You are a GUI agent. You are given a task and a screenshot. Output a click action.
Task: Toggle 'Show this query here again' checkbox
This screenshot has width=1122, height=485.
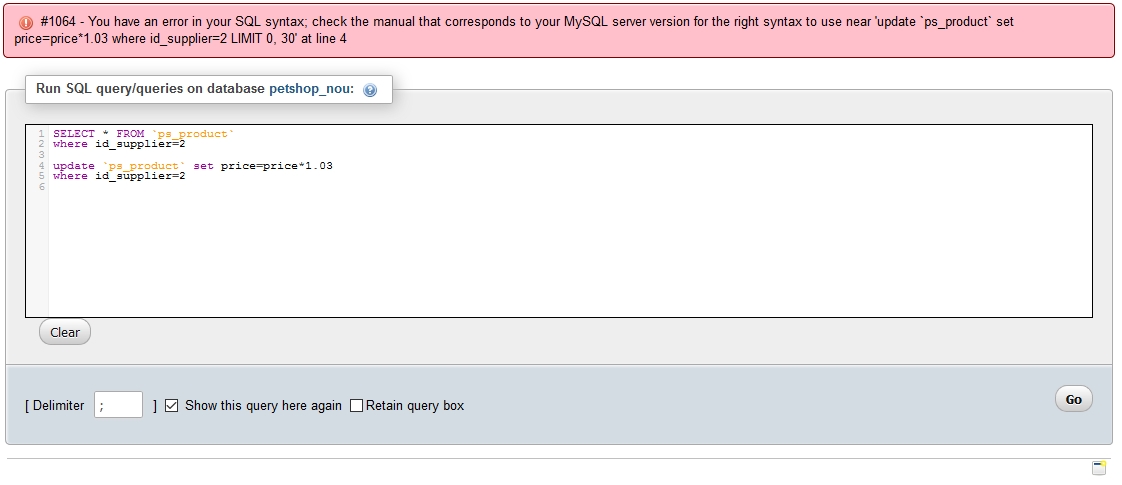[171, 405]
